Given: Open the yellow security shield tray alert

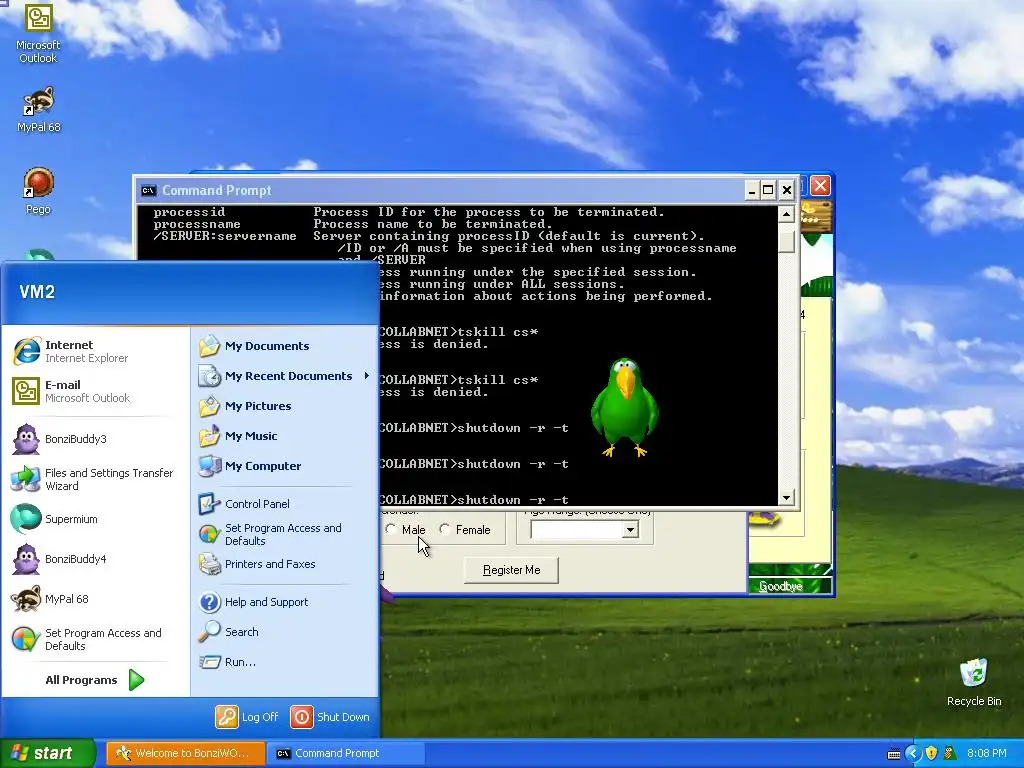Looking at the screenshot, I should click(x=931, y=754).
